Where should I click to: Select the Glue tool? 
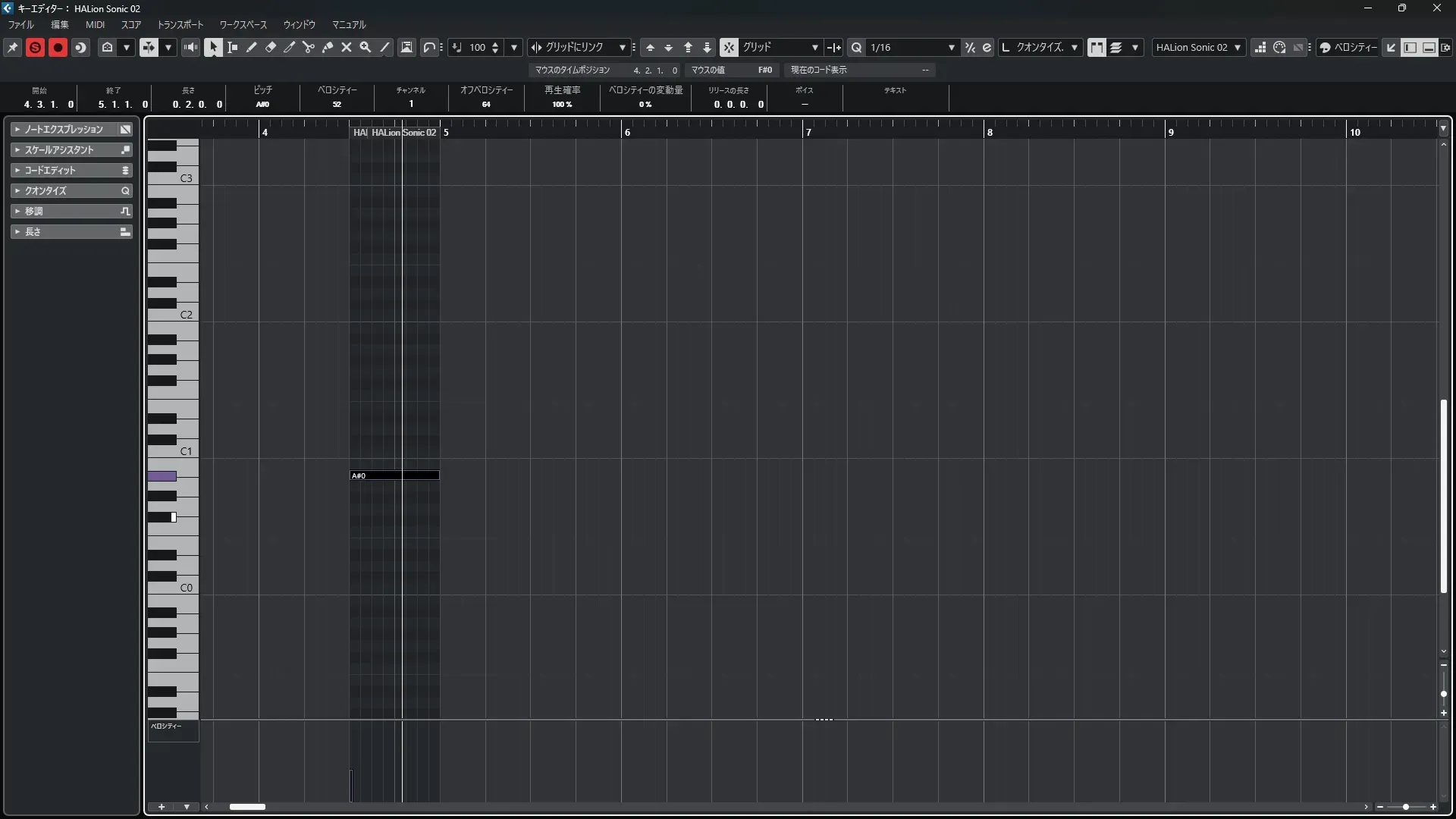328,47
